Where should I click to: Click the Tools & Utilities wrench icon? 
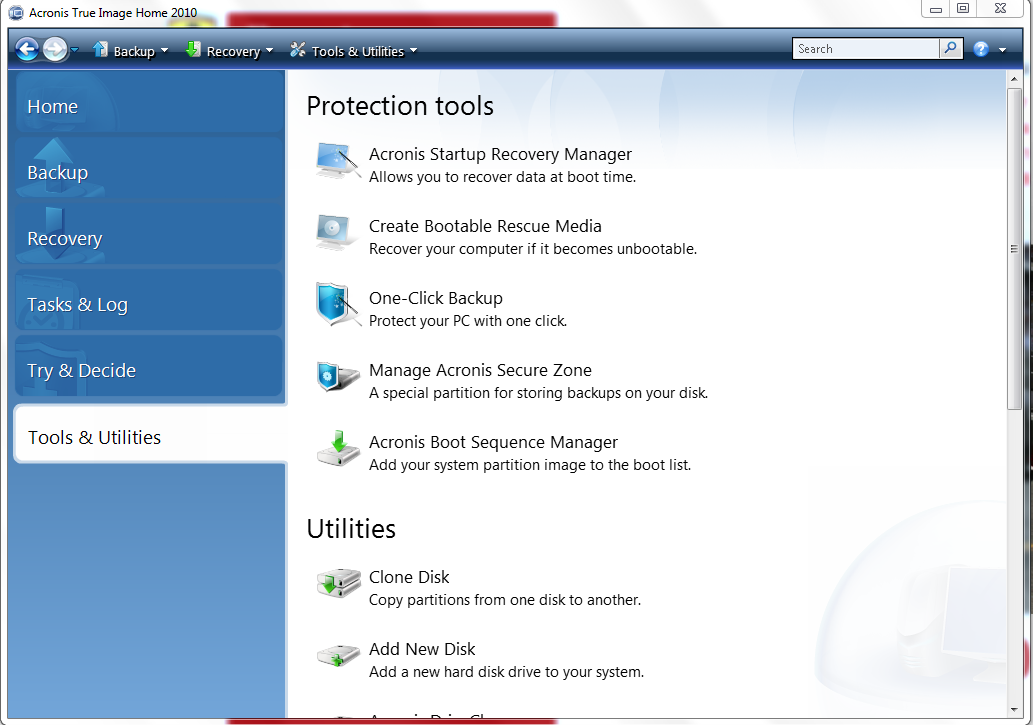click(298, 49)
